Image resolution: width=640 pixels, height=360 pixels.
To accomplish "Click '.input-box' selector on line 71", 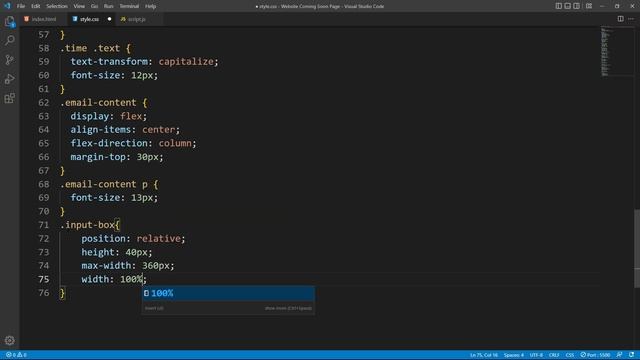I will [x=87, y=225].
